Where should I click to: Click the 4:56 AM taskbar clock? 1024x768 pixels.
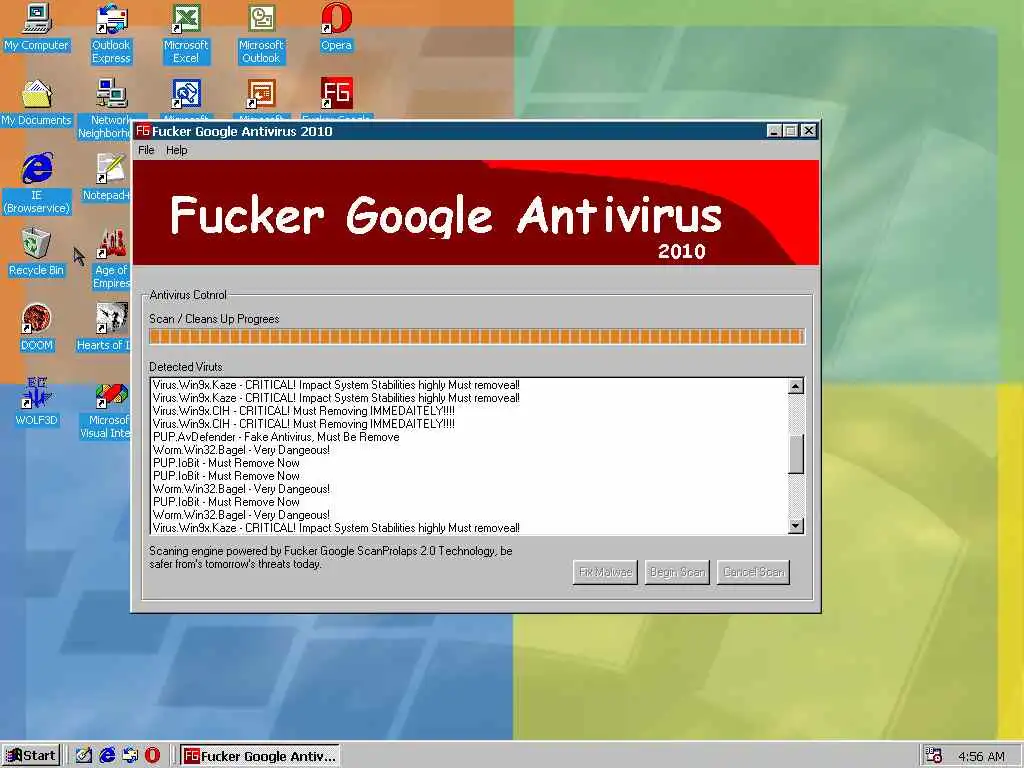981,756
